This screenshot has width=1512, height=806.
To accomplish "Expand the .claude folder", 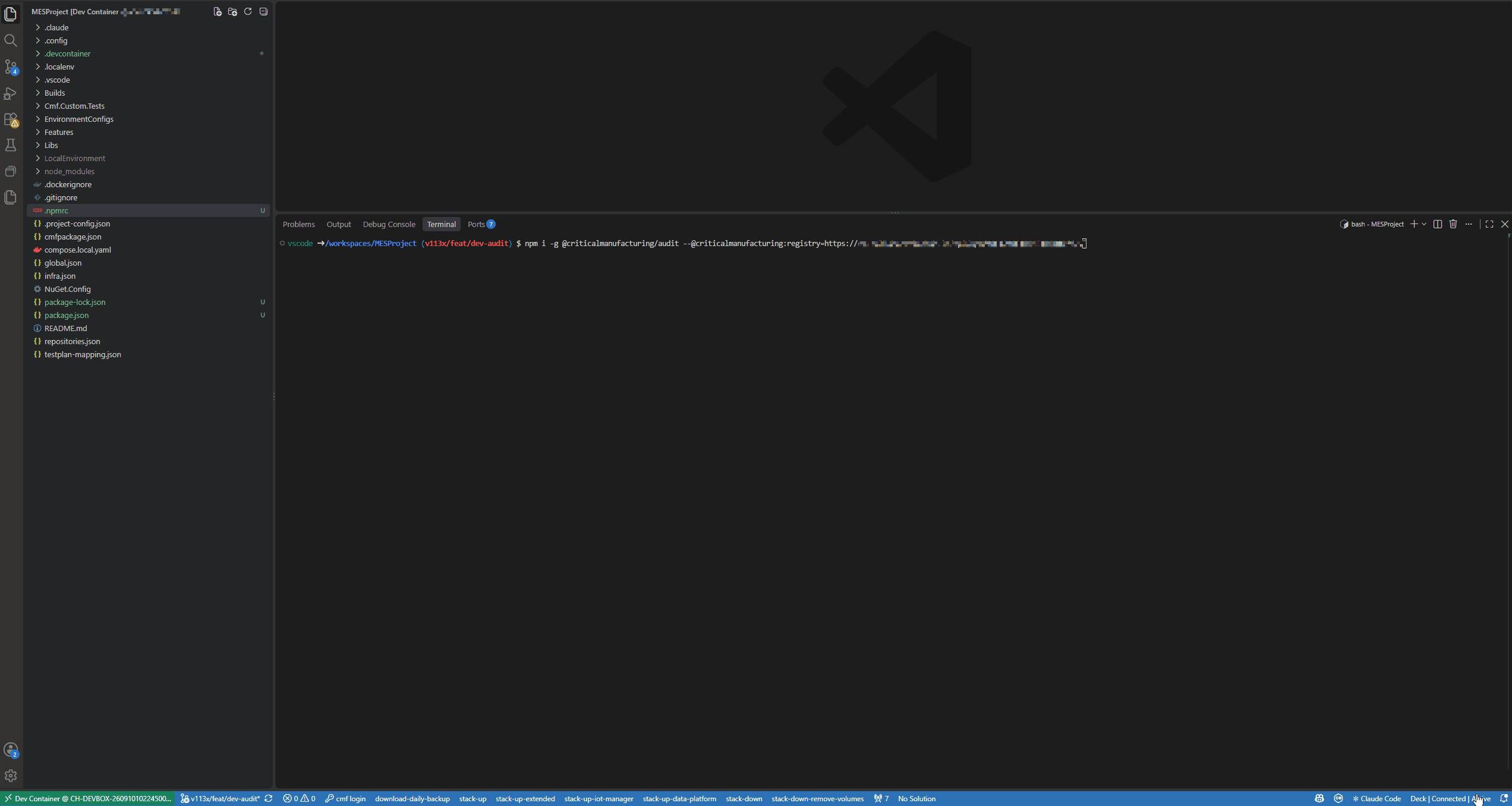I will coord(148,27).
